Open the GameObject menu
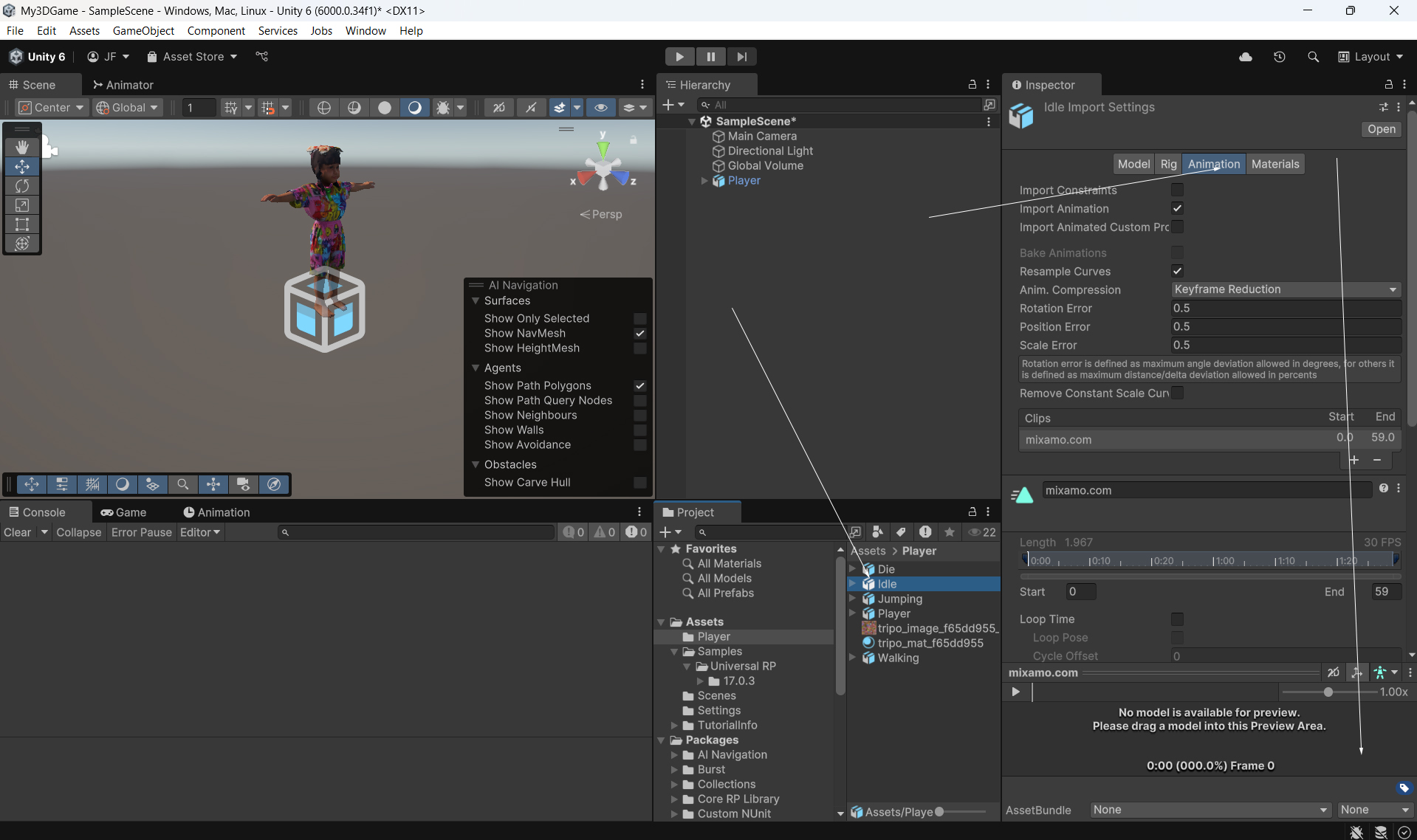Viewport: 1417px width, 840px height. point(143,30)
